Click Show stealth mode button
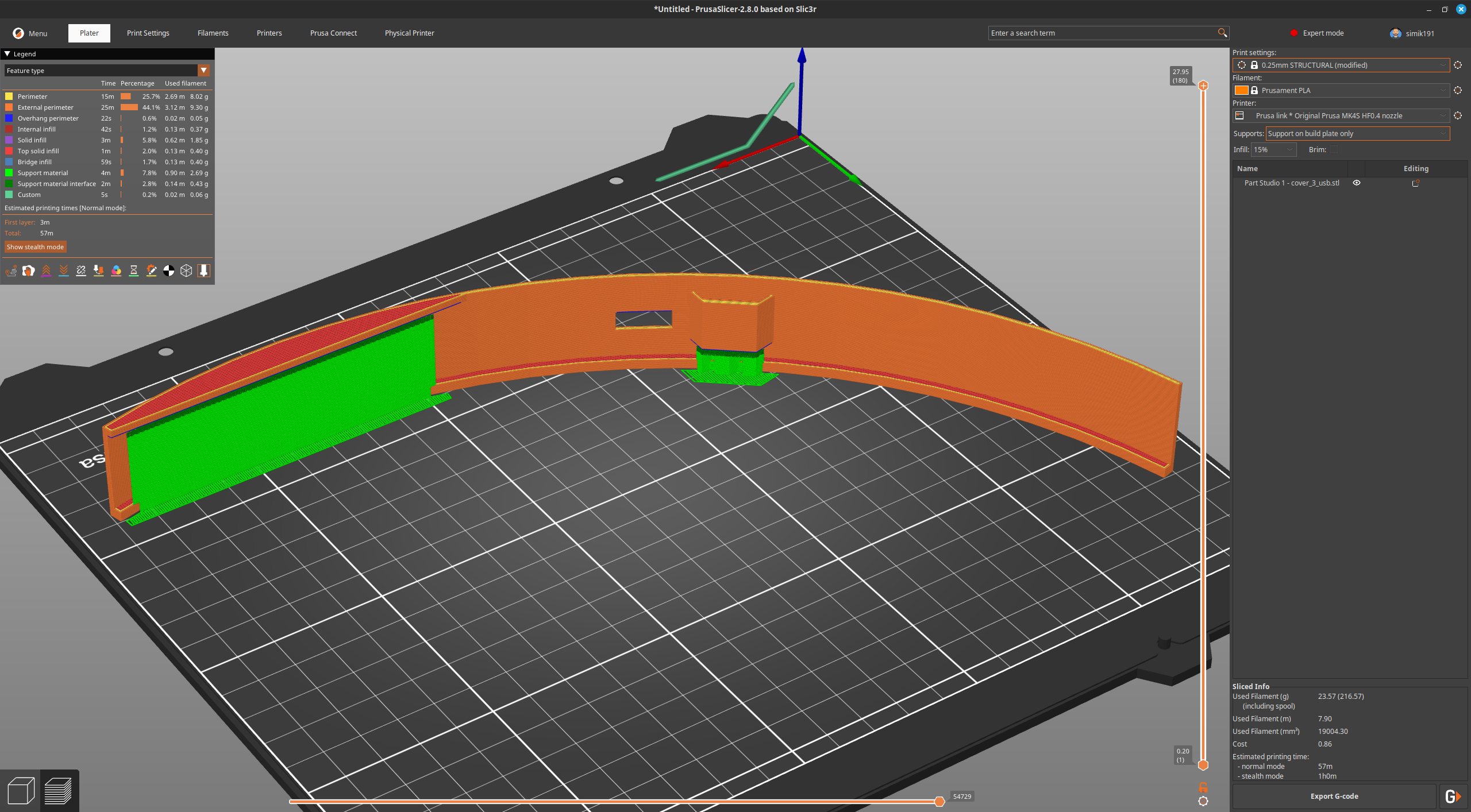Screen dimensions: 1471x812 click(x=35, y=247)
